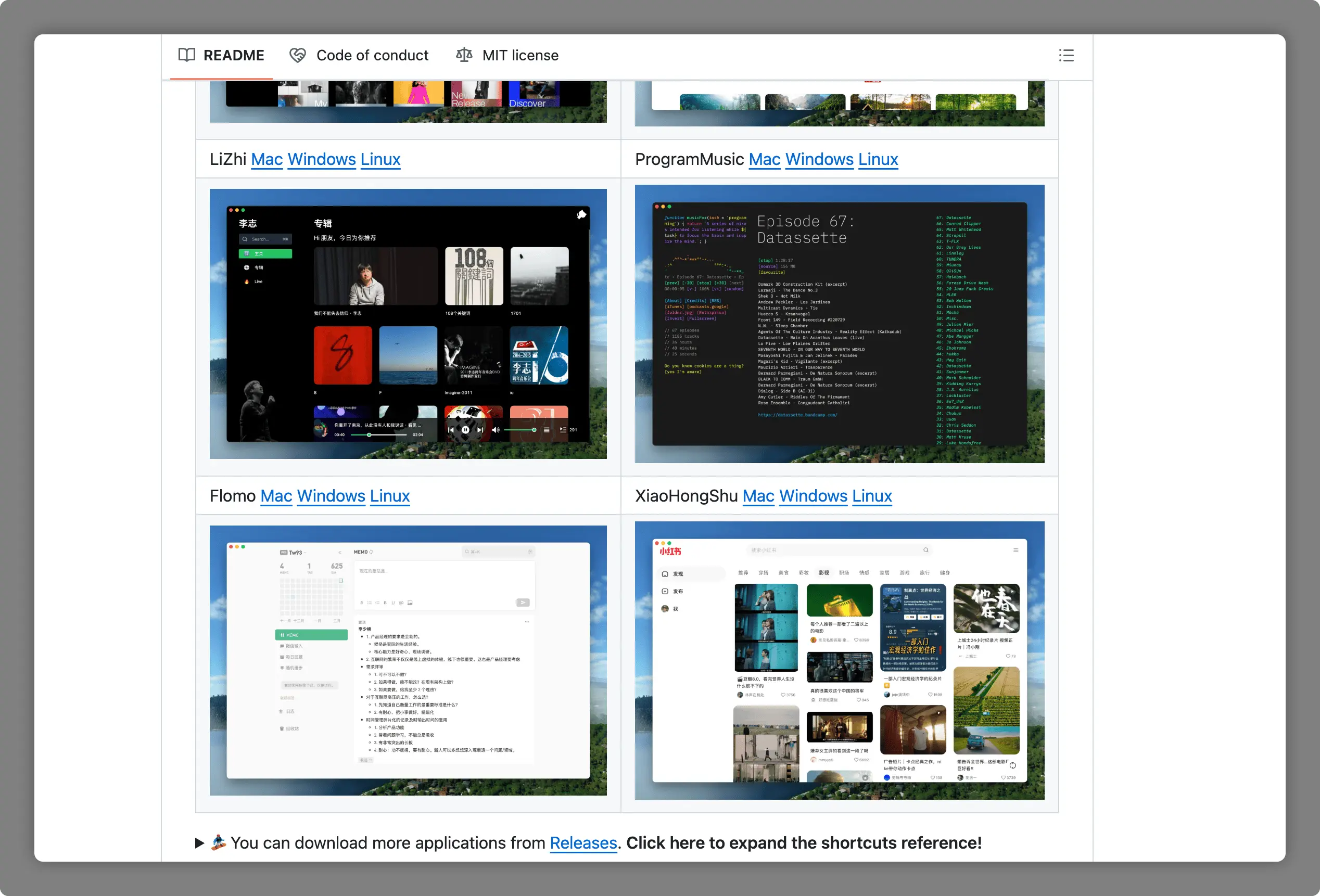Screen dimensions: 1320x896
Task: Click the Flomo Linux download link
Action: (x=390, y=496)
